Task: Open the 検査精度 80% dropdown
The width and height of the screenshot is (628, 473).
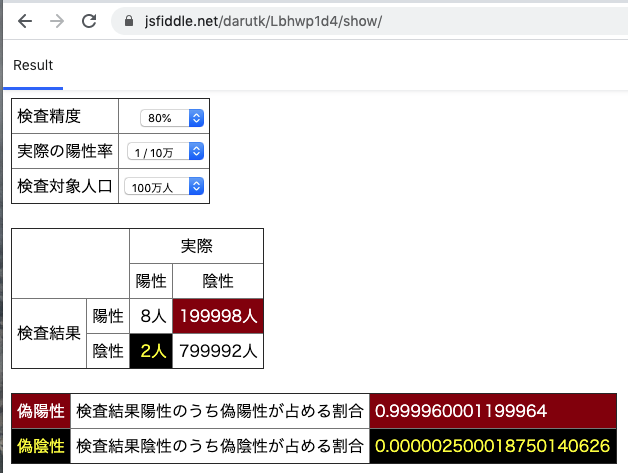Action: click(172, 118)
